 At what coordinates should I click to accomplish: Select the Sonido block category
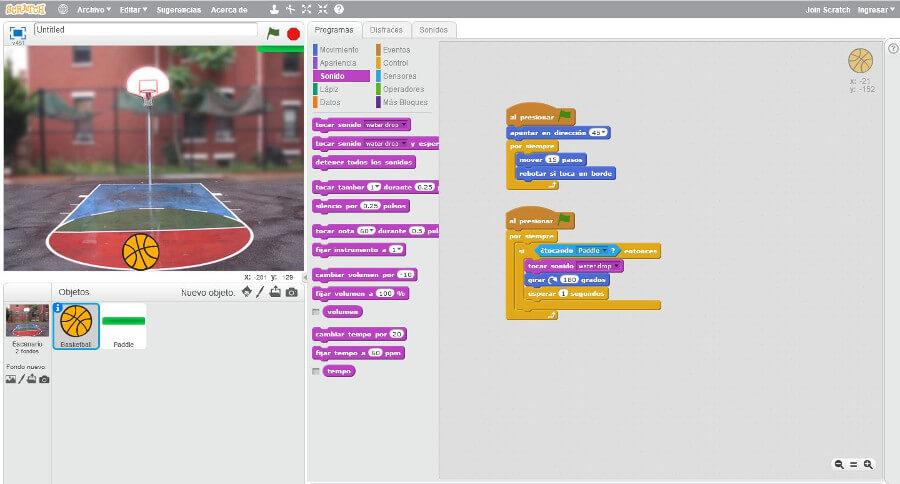click(x=342, y=76)
